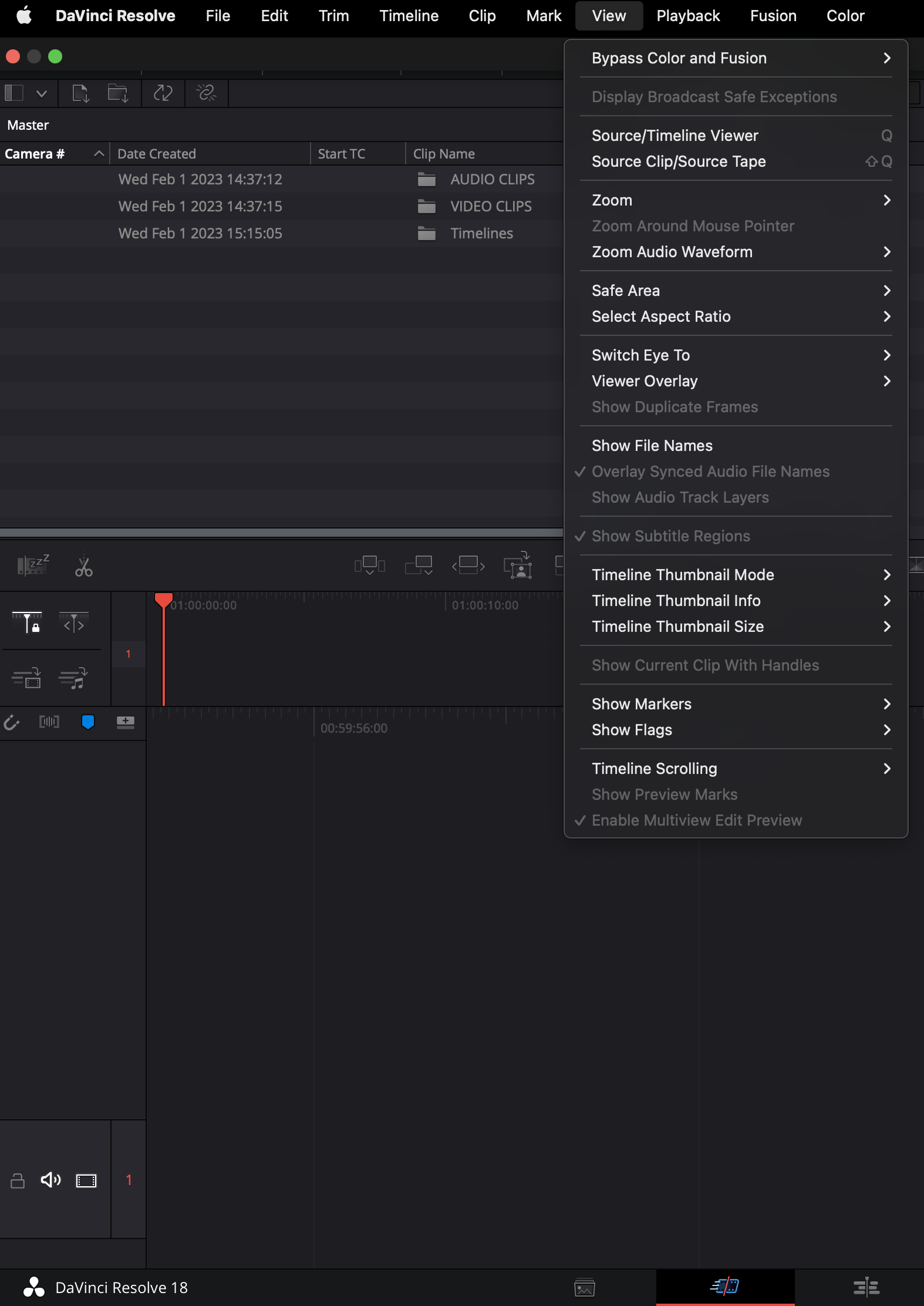This screenshot has height=1306, width=924.
Task: Select the locked playhead mode icon
Action: (27, 622)
